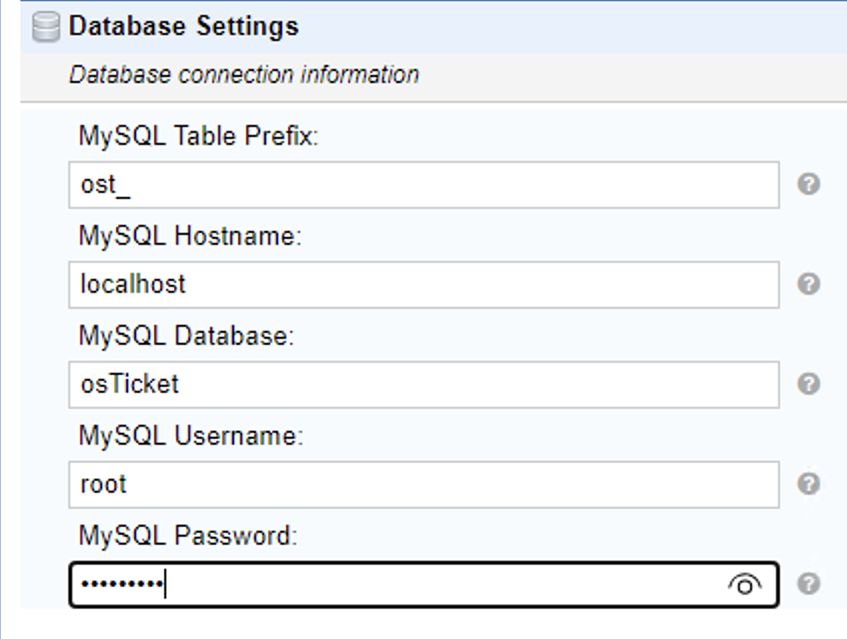
Task: Click the MySQL Database help icon
Action: click(811, 384)
